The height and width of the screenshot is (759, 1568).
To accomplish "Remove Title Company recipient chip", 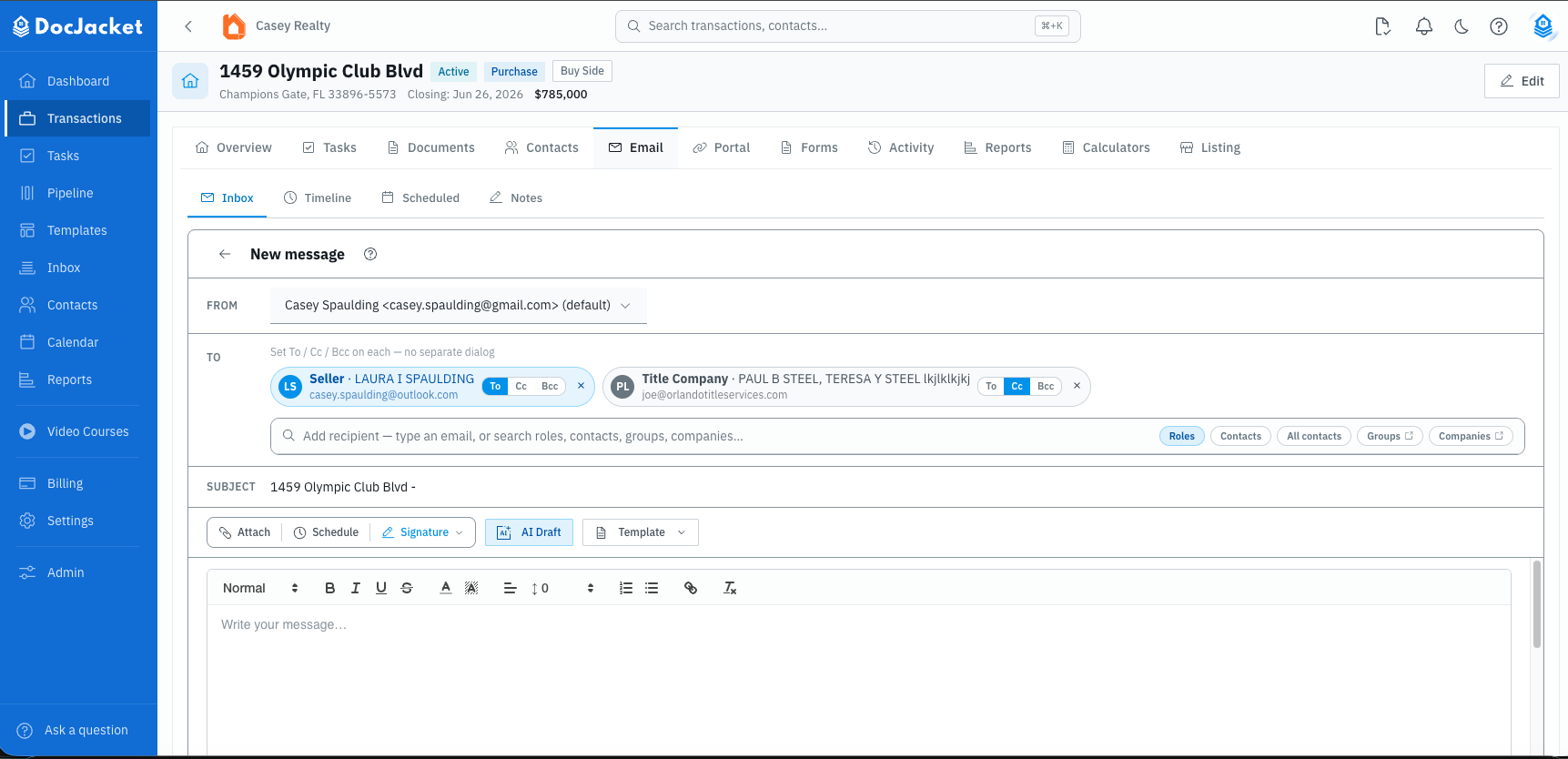I will 1077,386.
